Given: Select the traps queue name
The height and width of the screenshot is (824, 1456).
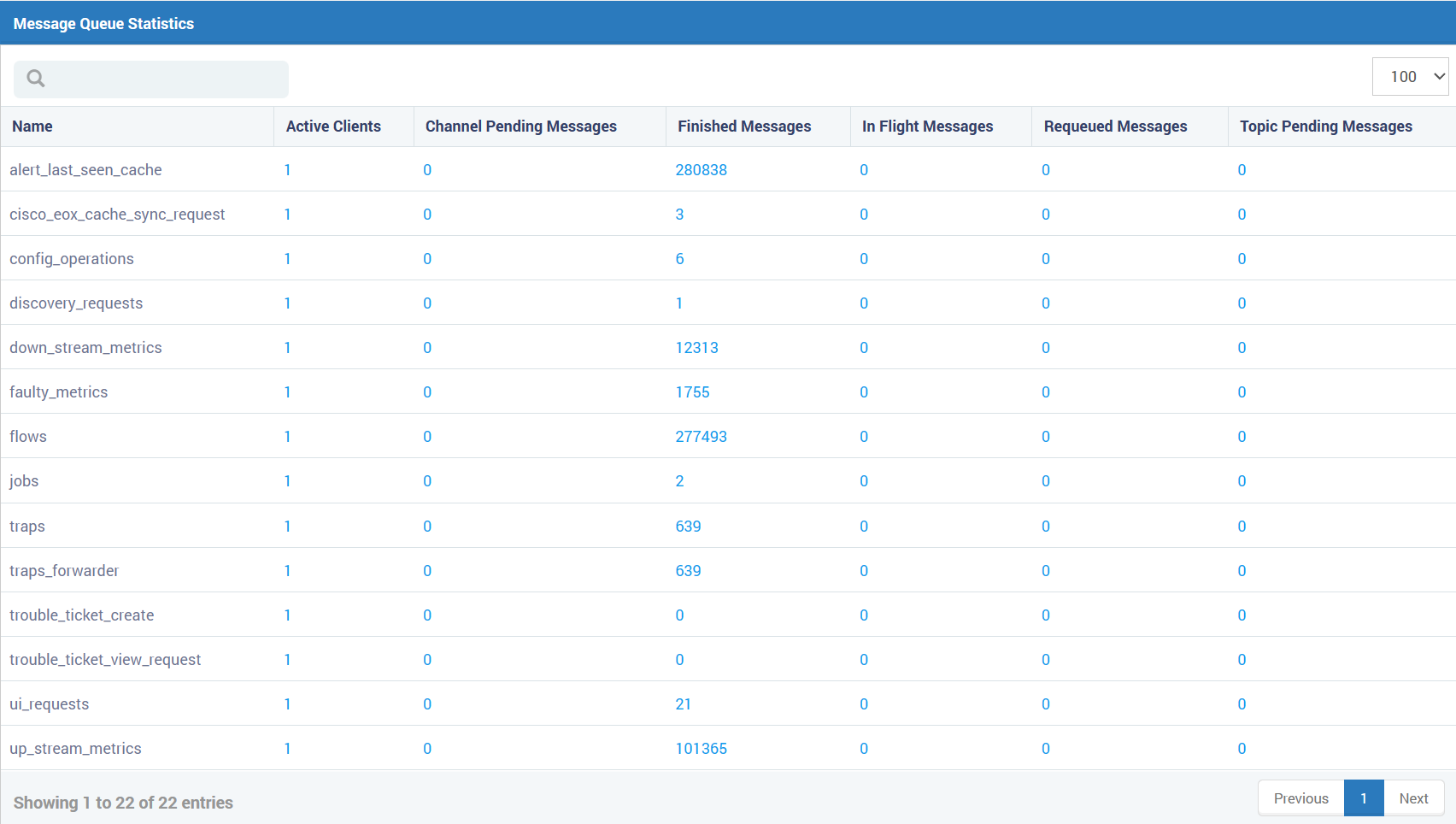Looking at the screenshot, I should [x=27, y=527].
